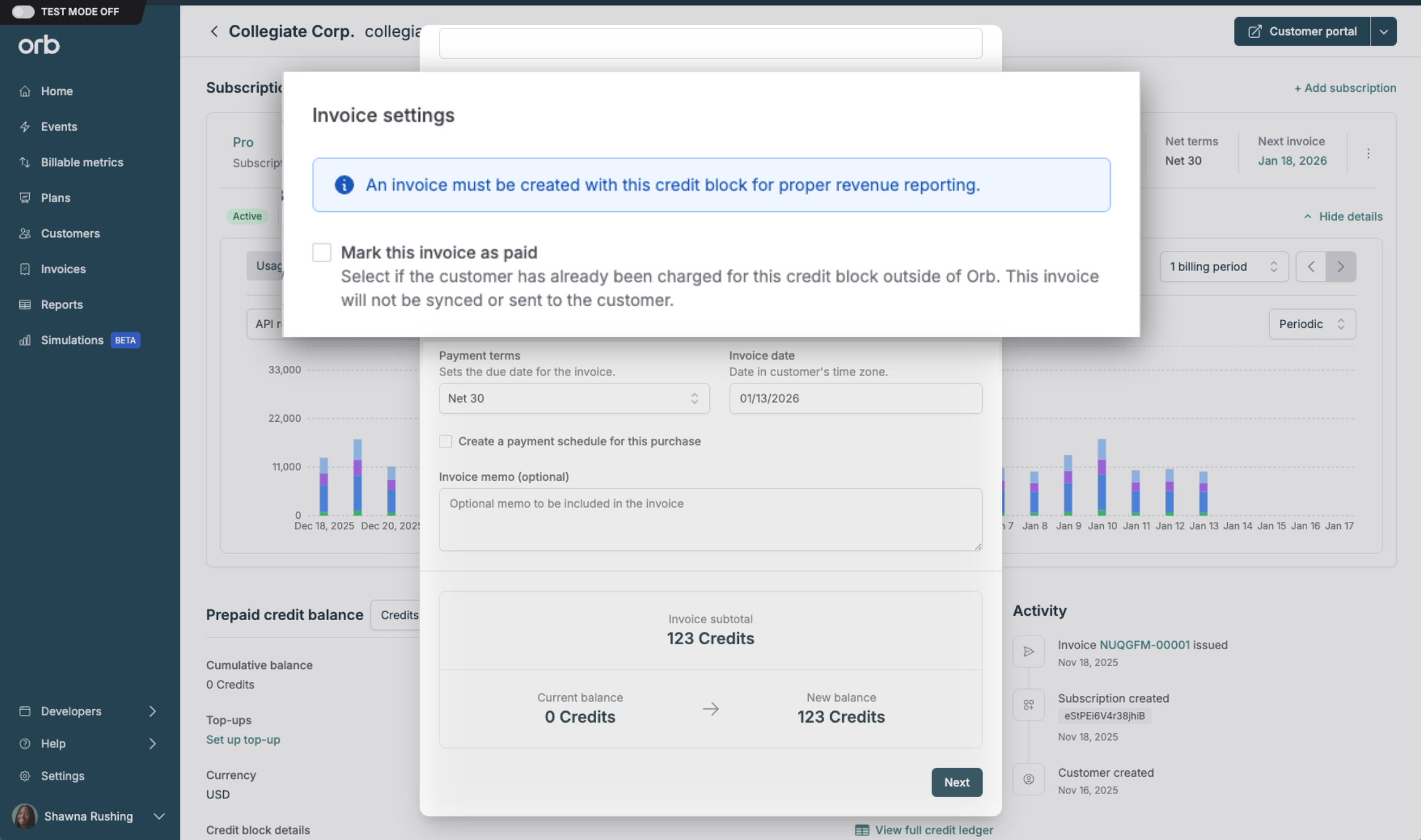Open the Net 30 payment terms dropdown
This screenshot has height=840, width=1421.
573,398
